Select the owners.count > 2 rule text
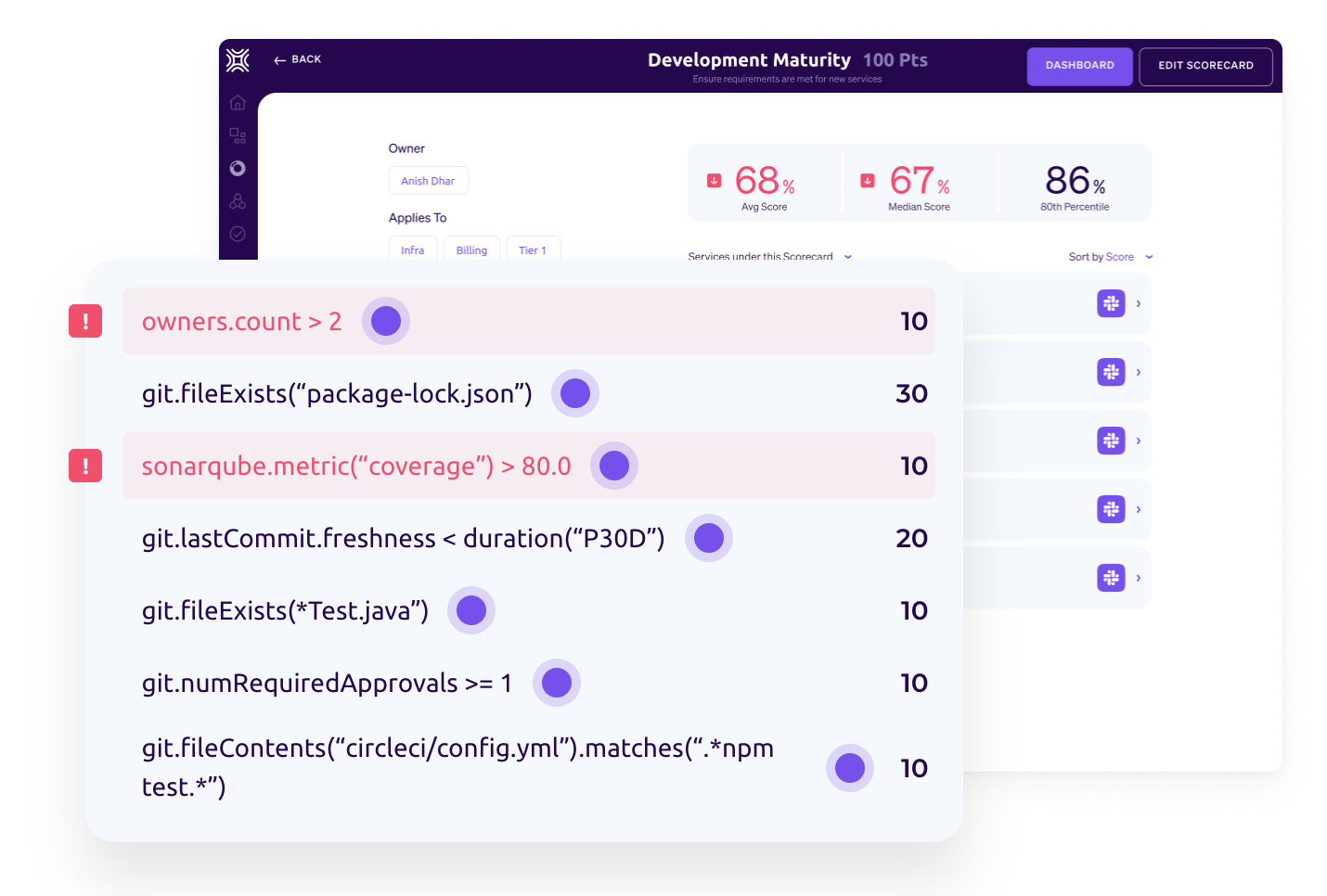 [x=241, y=321]
